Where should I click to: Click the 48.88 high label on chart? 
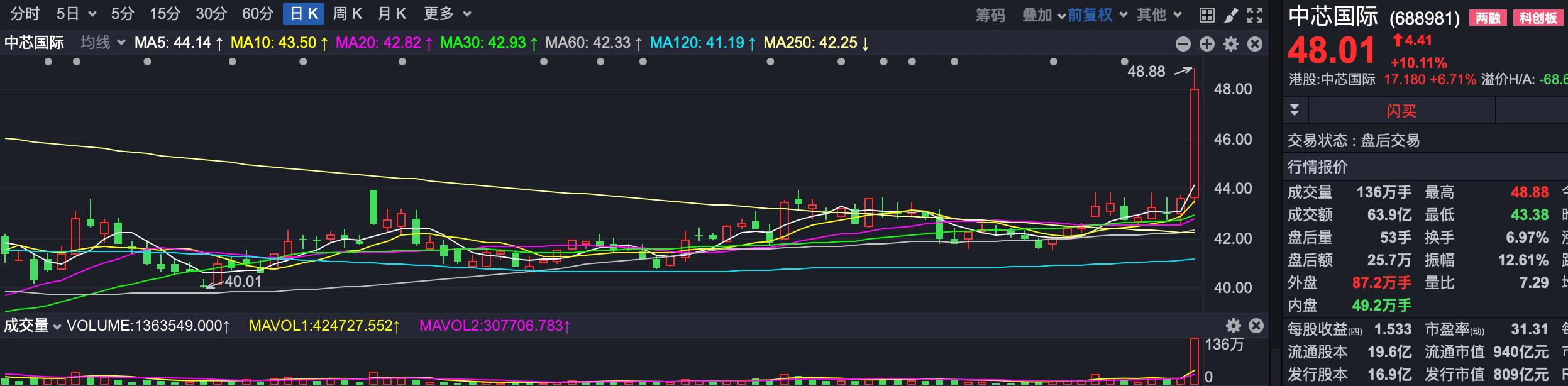coord(1146,72)
